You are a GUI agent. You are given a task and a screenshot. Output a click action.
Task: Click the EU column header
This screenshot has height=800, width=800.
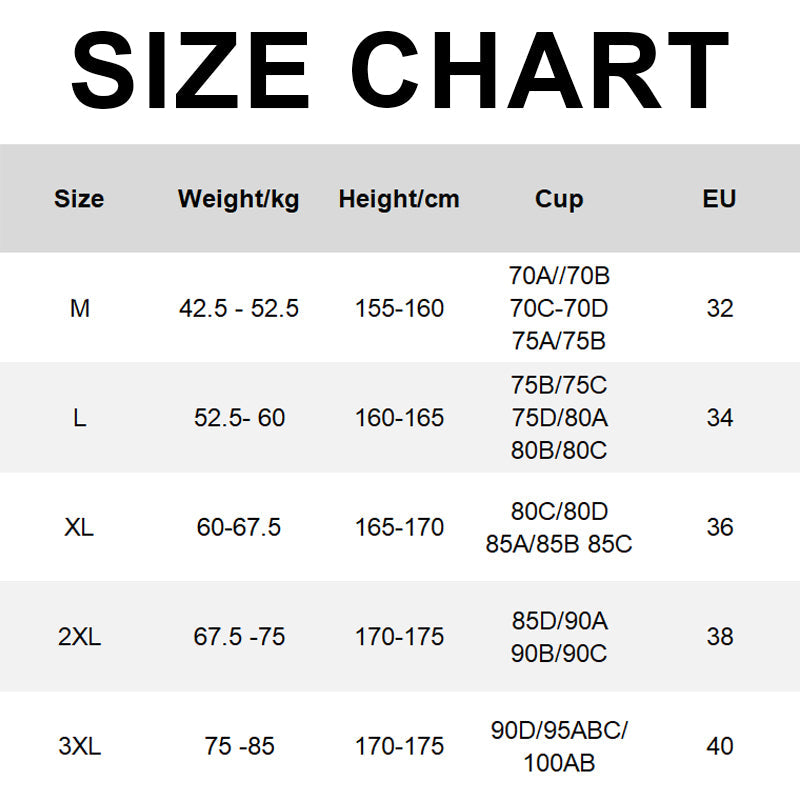tap(719, 199)
